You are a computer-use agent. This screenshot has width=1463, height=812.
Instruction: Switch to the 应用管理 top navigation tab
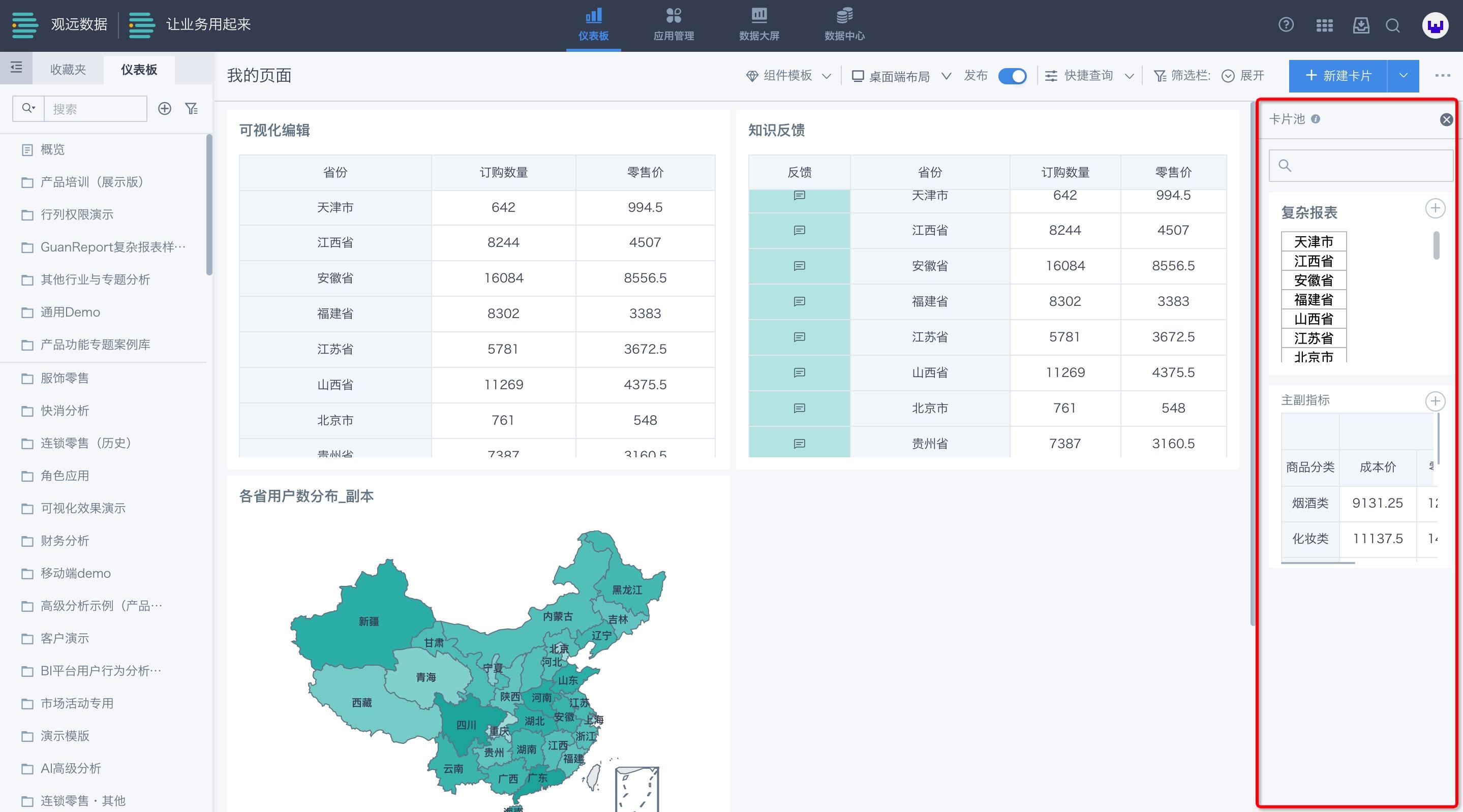(x=674, y=25)
